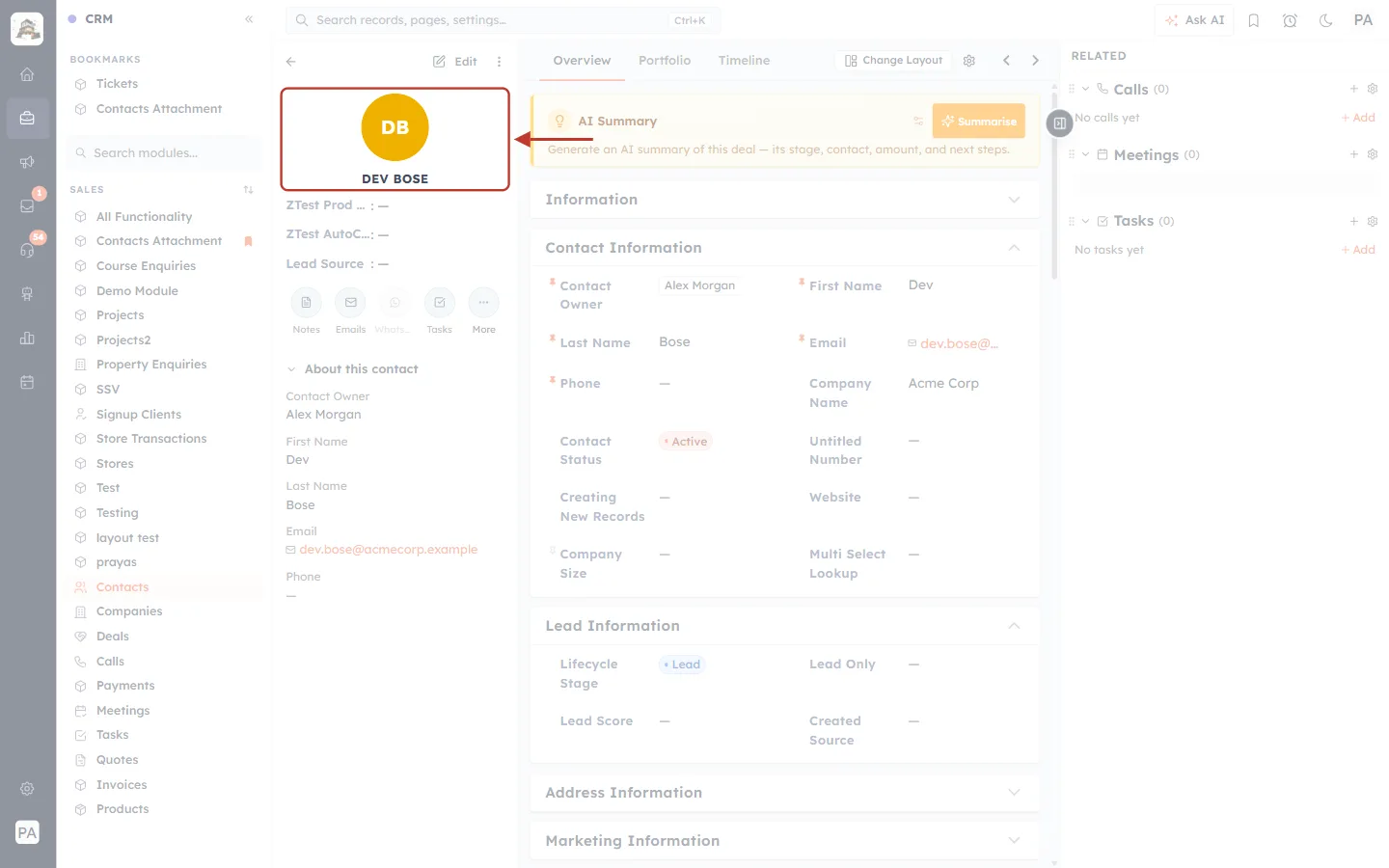Go back with the left arrow icon
The height and width of the screenshot is (868, 1389).
[291, 62]
